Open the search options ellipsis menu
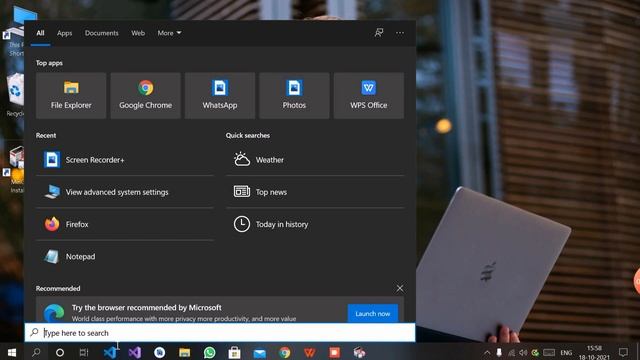640x360 pixels. point(400,33)
